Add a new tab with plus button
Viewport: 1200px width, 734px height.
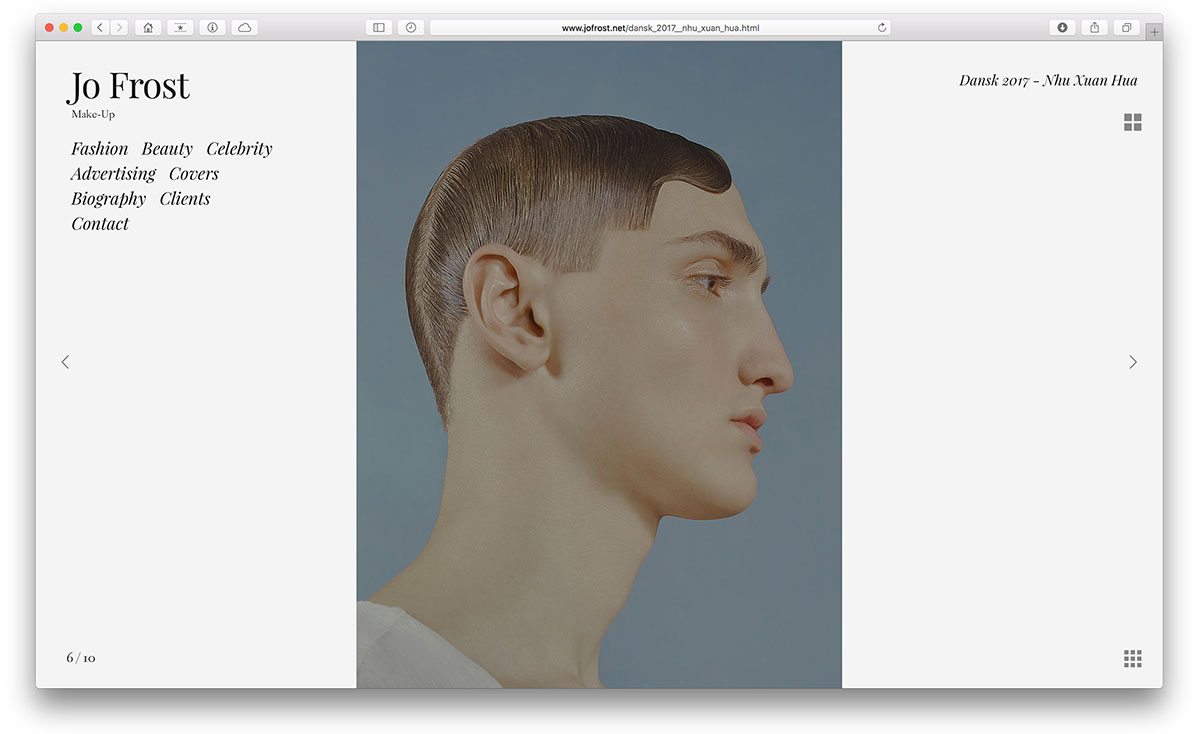coord(1155,32)
